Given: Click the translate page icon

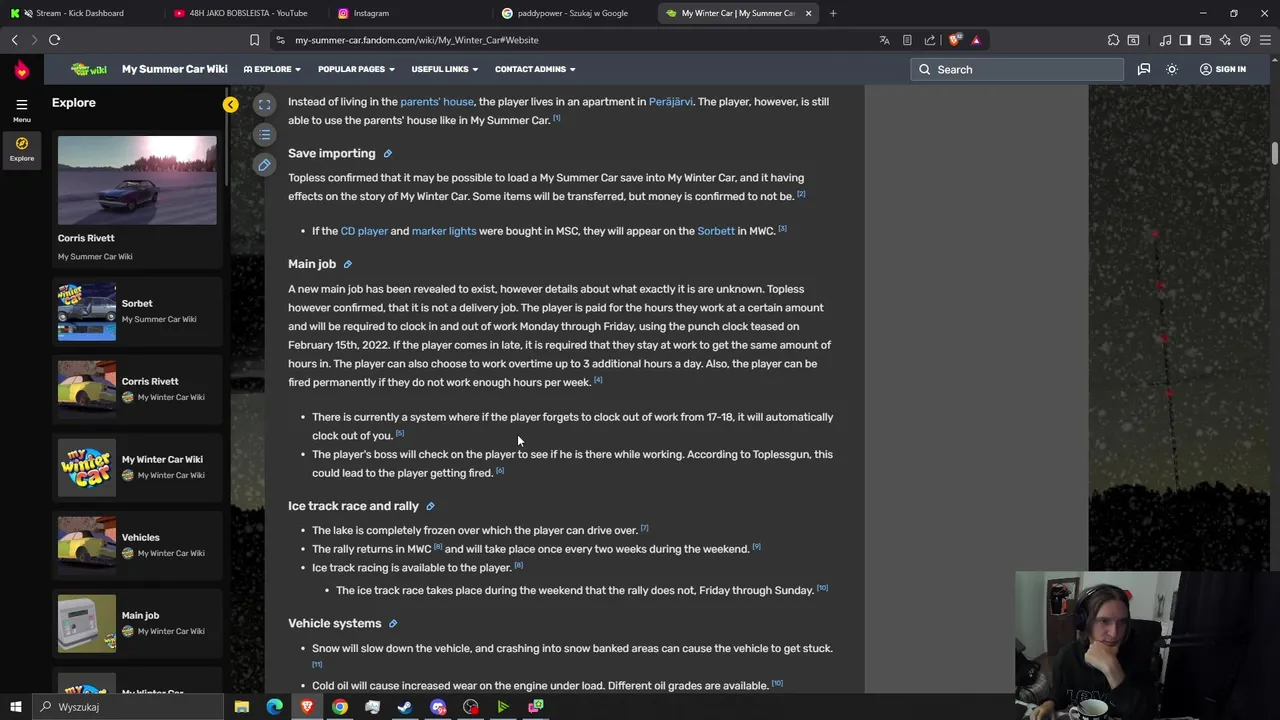Looking at the screenshot, I should (884, 40).
